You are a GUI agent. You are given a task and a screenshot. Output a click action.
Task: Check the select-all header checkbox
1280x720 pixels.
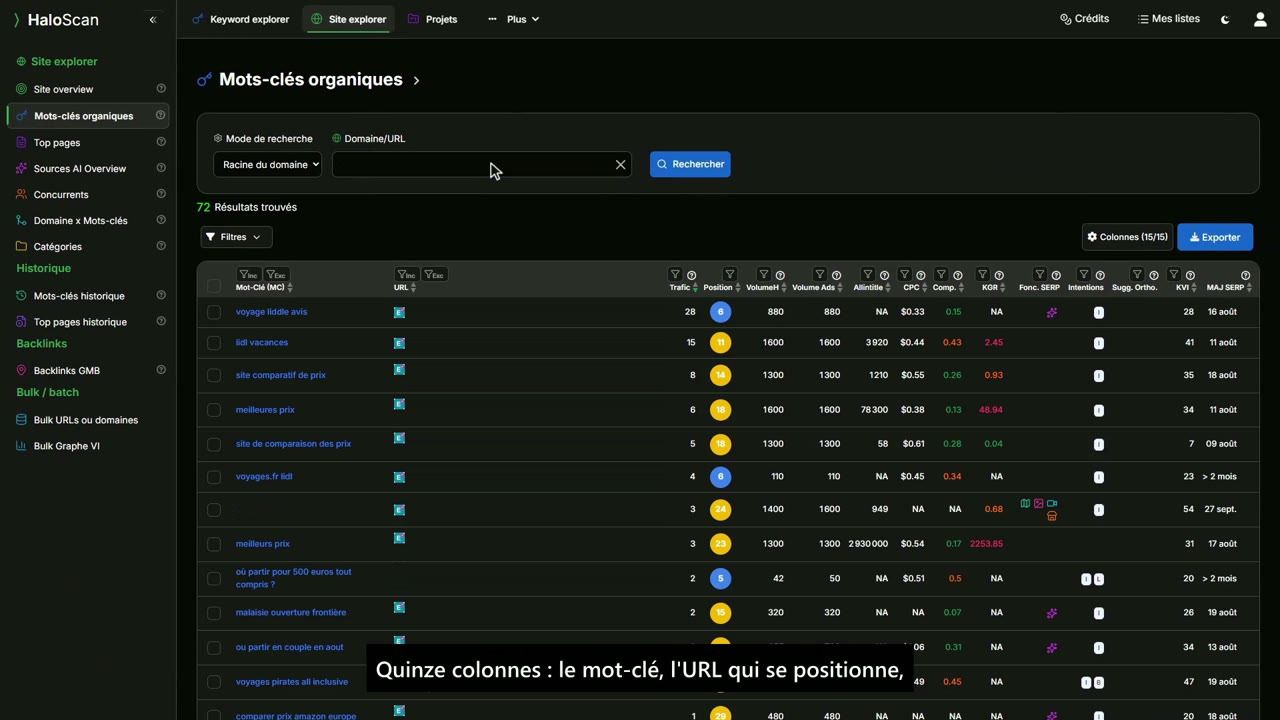[214, 287]
